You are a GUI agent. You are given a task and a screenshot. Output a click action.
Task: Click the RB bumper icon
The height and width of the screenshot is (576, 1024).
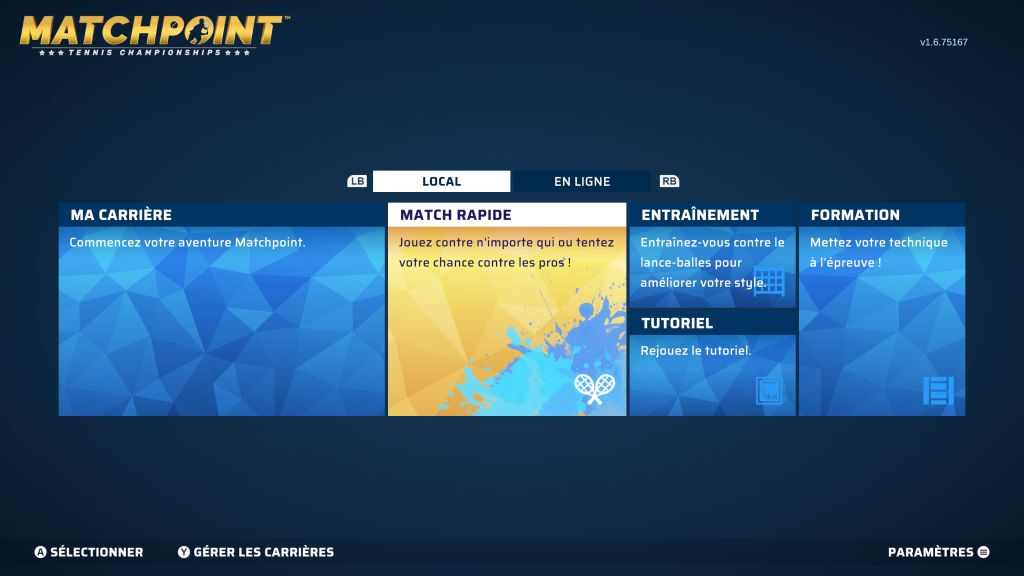(669, 181)
